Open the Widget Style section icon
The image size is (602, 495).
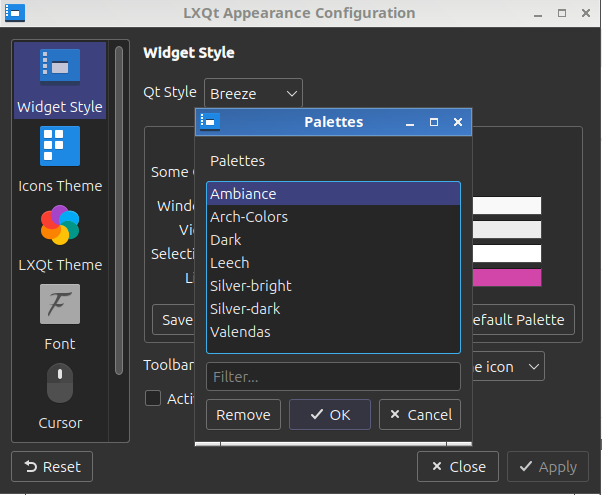click(x=60, y=66)
